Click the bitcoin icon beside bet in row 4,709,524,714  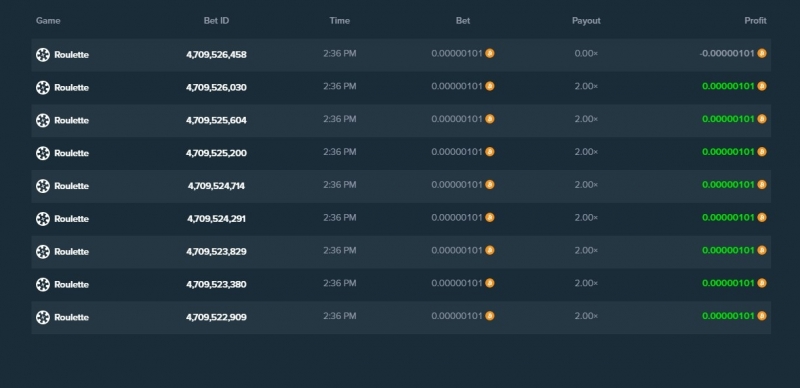pyautogui.click(x=490, y=184)
